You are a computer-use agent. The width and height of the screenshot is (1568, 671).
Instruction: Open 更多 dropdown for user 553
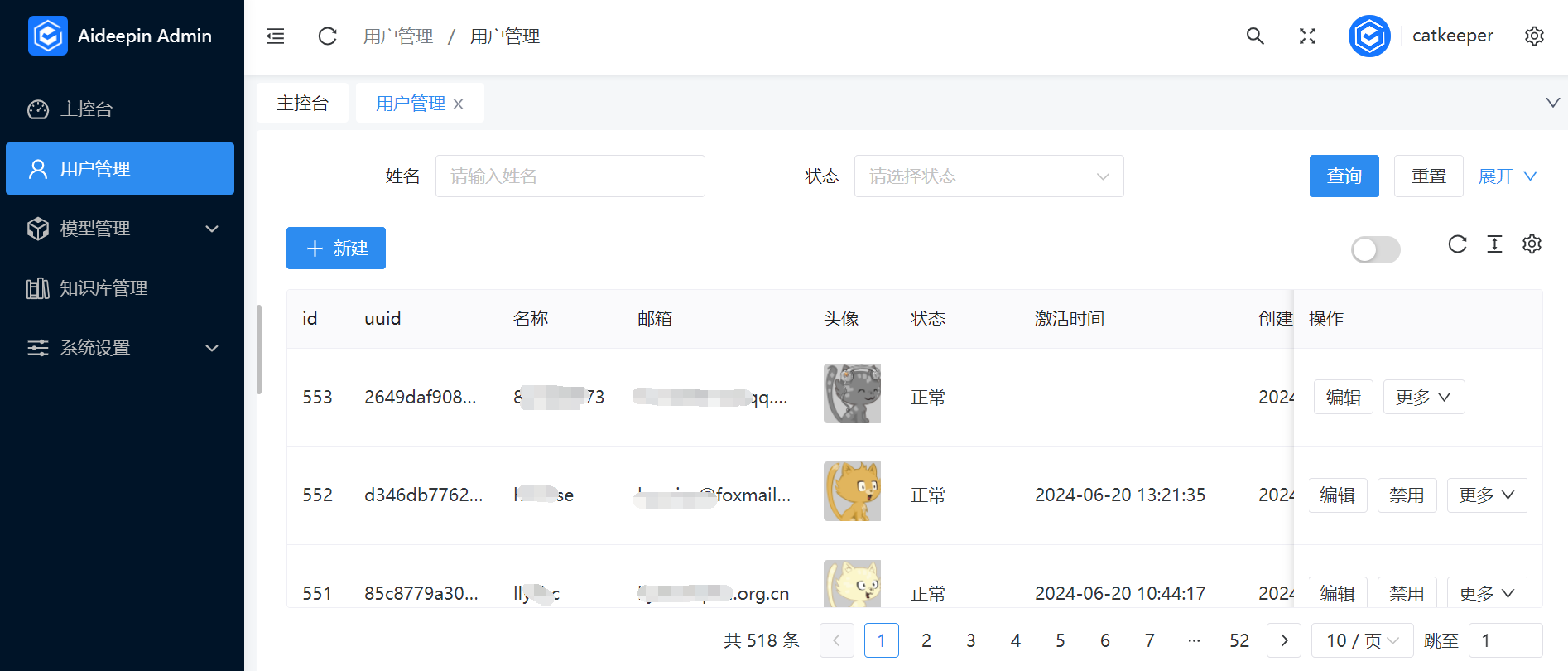(1424, 397)
